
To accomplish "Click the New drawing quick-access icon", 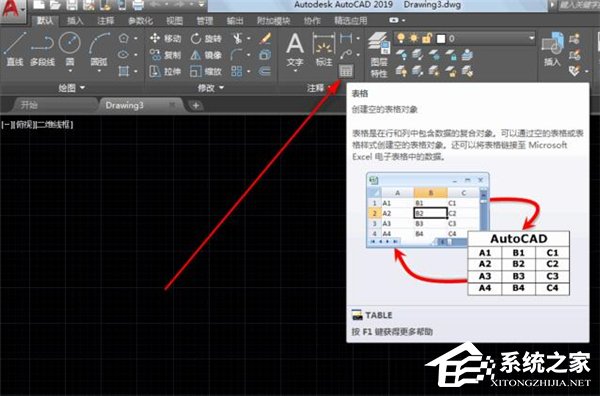I will pyautogui.click(x=39, y=5).
